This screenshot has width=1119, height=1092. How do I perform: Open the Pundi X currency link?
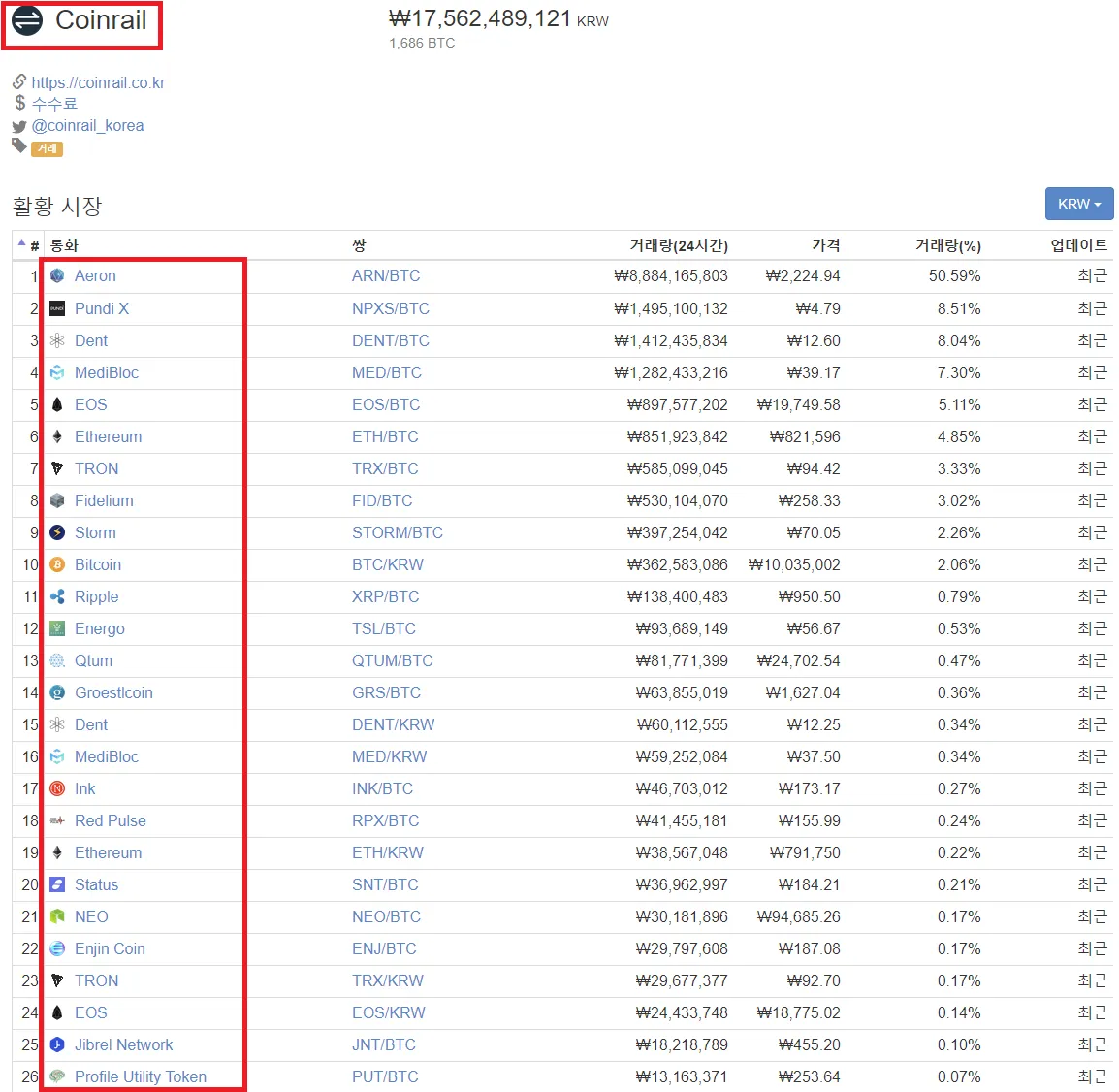pos(102,308)
